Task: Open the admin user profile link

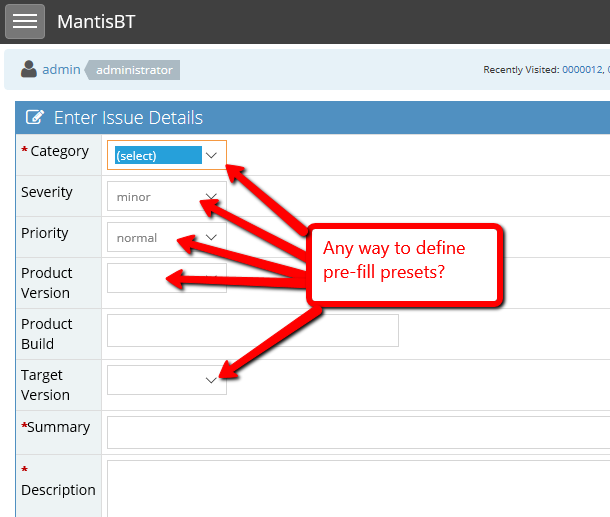Action: 61,70
